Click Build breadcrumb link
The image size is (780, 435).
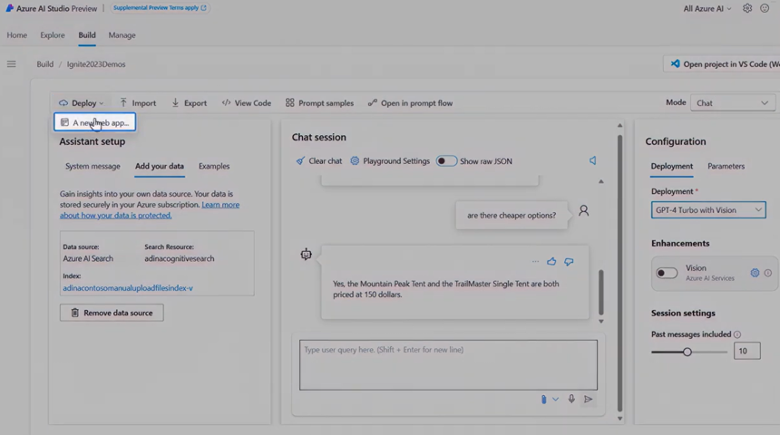point(45,64)
